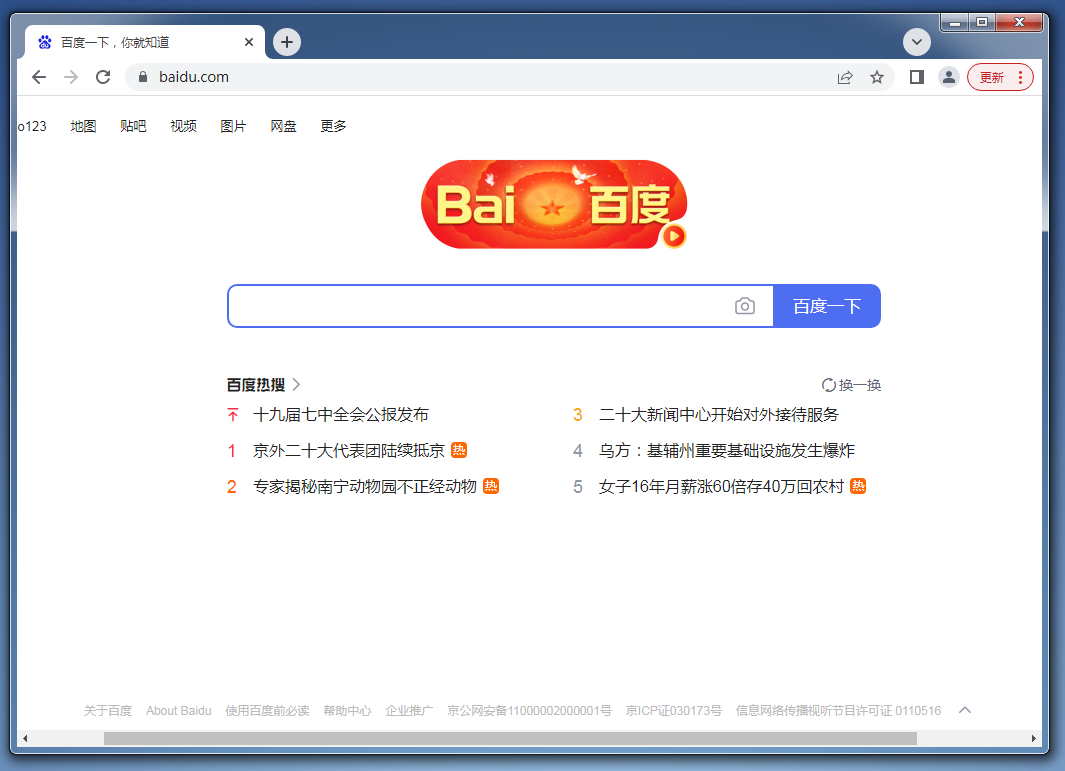1065x771 pixels.
Task: Open the 视频 nav link
Action: [183, 126]
